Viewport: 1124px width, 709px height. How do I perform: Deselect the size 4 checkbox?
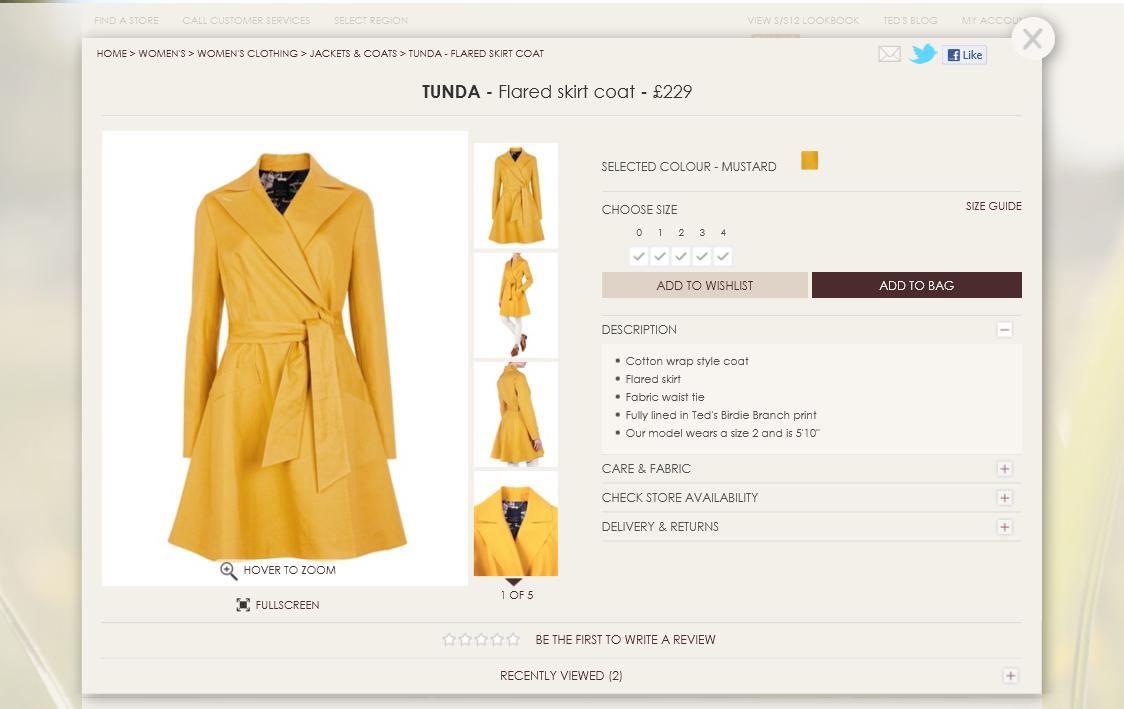[x=723, y=256]
